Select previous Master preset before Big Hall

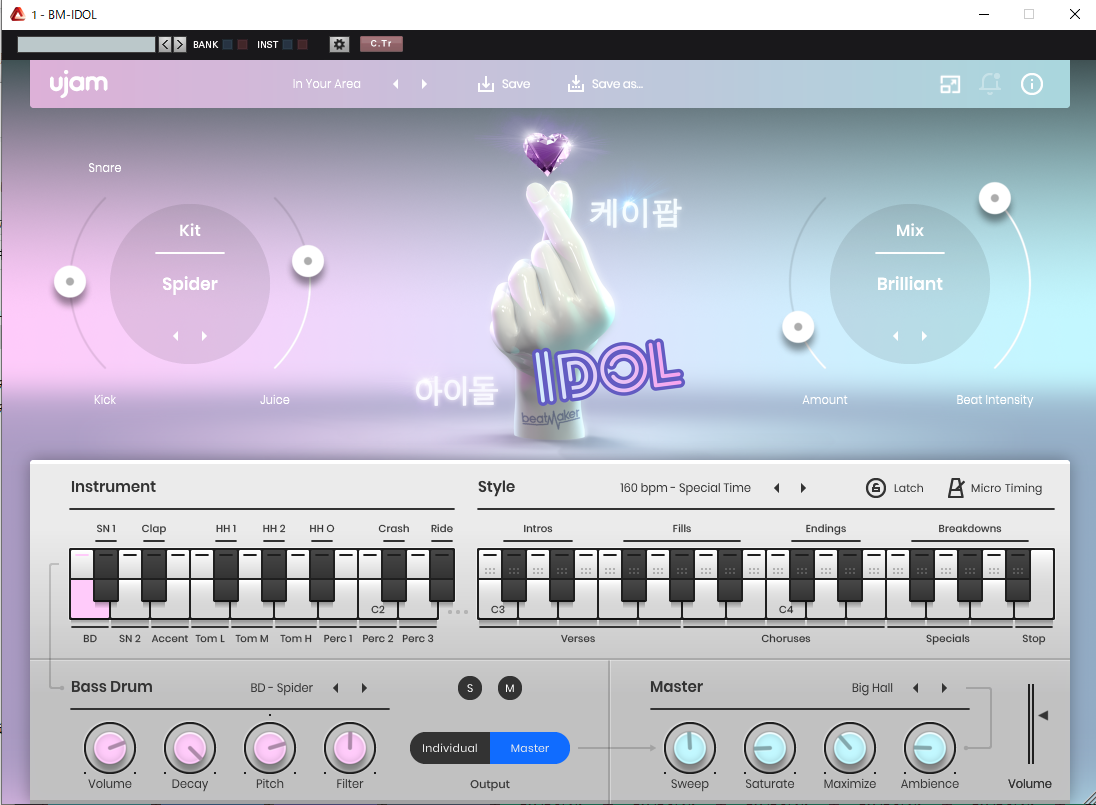(x=916, y=688)
